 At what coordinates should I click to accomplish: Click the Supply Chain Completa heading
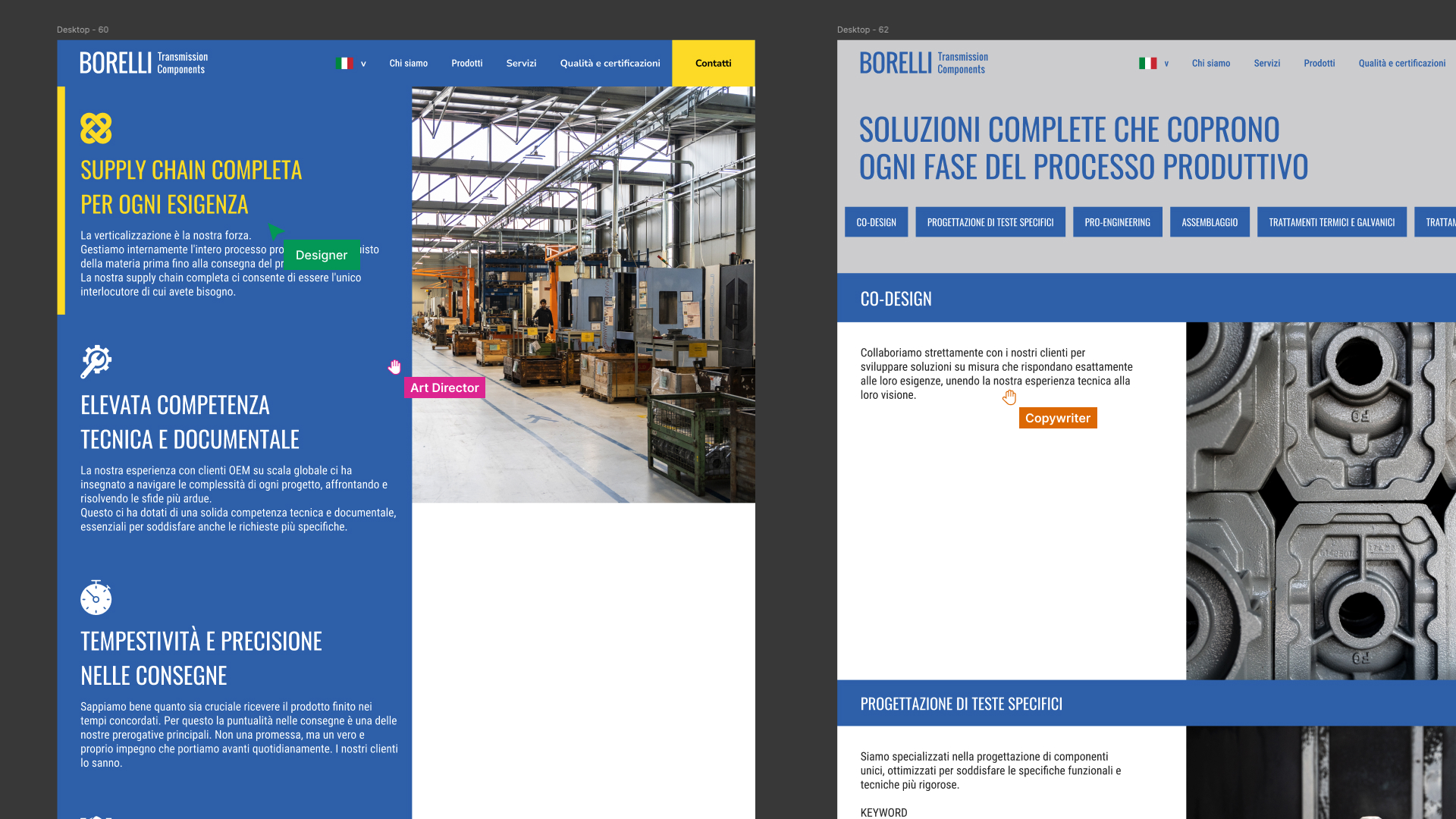(x=191, y=187)
